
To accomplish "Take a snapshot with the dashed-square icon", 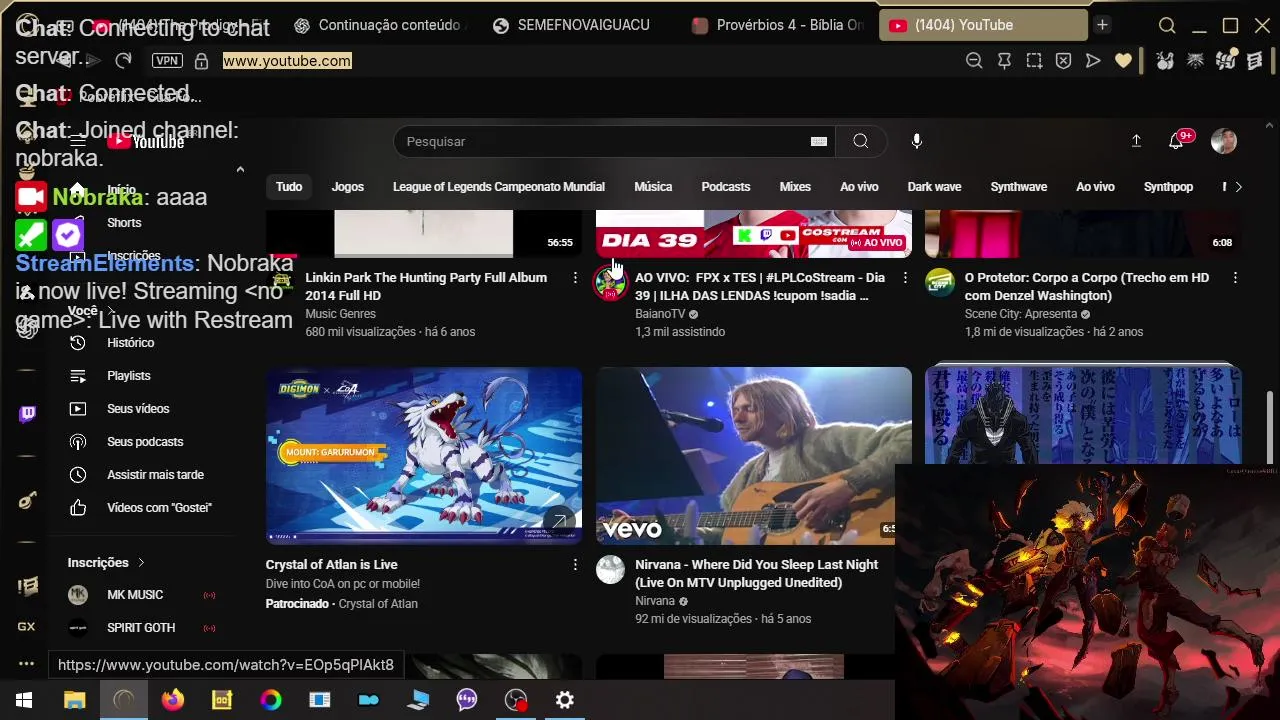I will [x=1034, y=61].
